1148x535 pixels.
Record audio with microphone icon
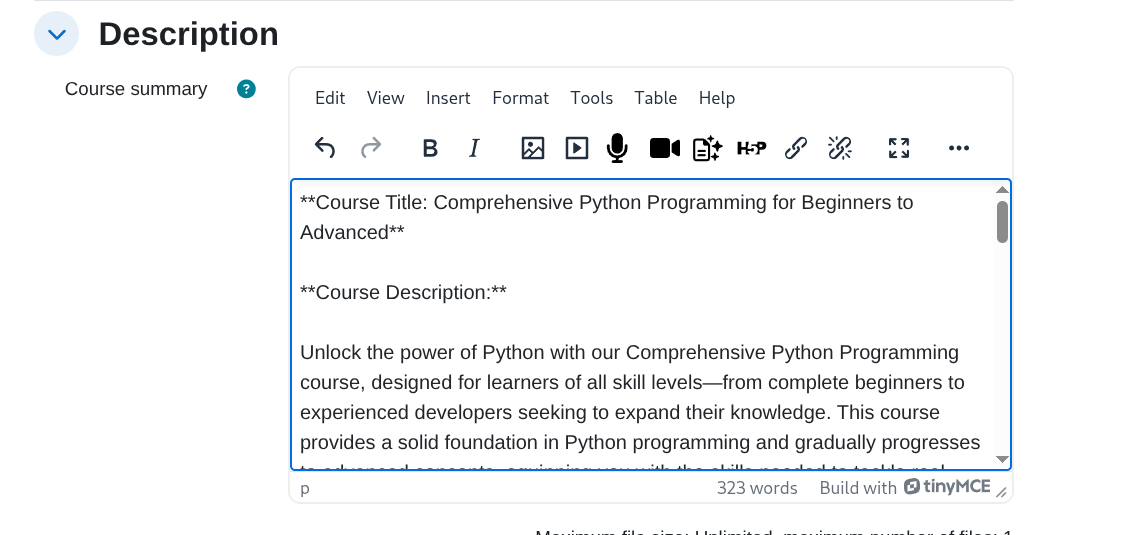click(x=617, y=148)
